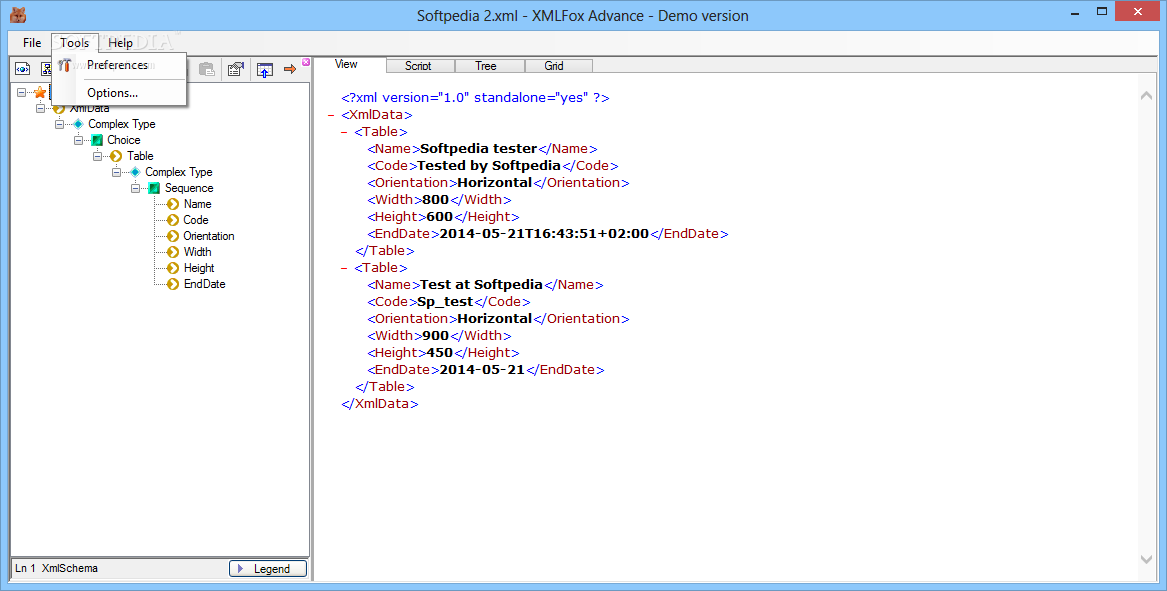
Task: Collapse the first Table element in the XML view
Action: pyautogui.click(x=345, y=132)
